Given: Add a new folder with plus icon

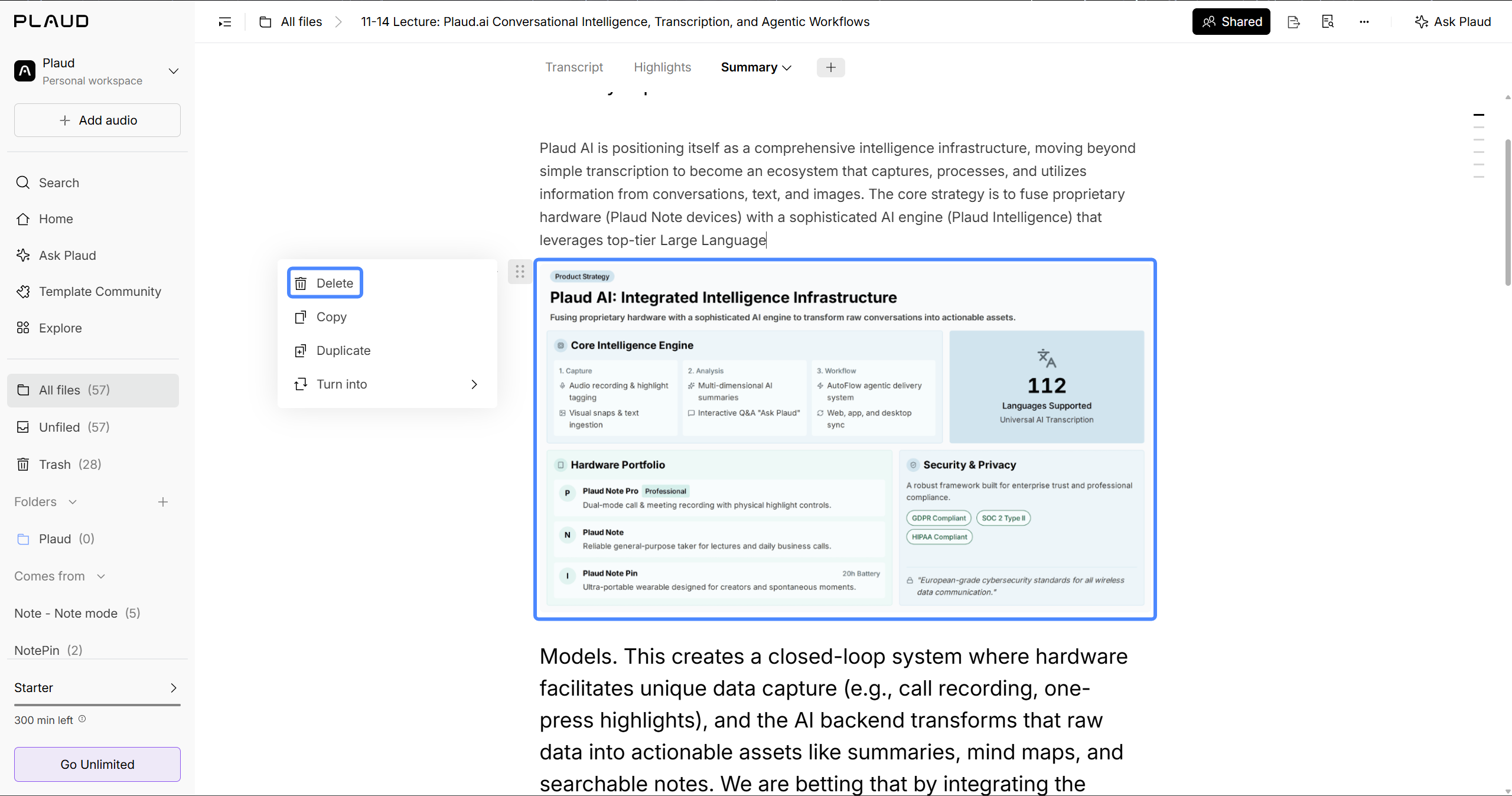Looking at the screenshot, I should coord(163,502).
